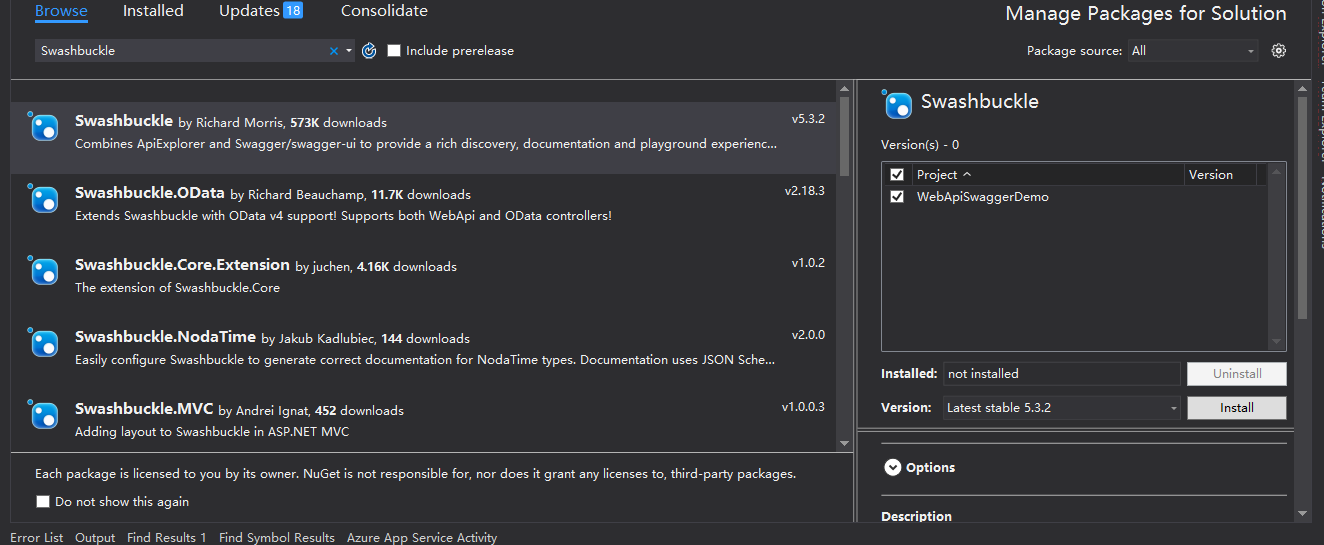
Task: Click the refresh icon beside search box
Action: point(369,51)
